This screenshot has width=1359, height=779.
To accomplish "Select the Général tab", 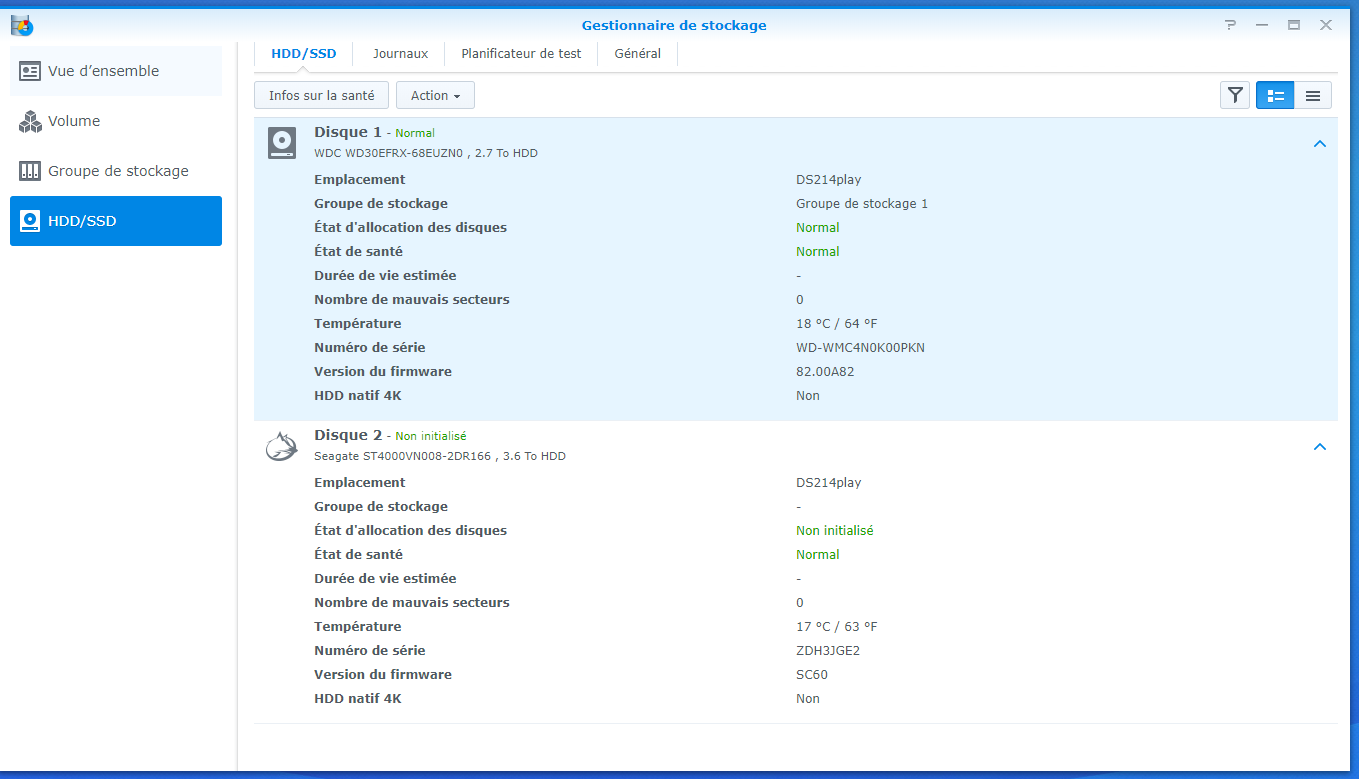I will [x=637, y=54].
